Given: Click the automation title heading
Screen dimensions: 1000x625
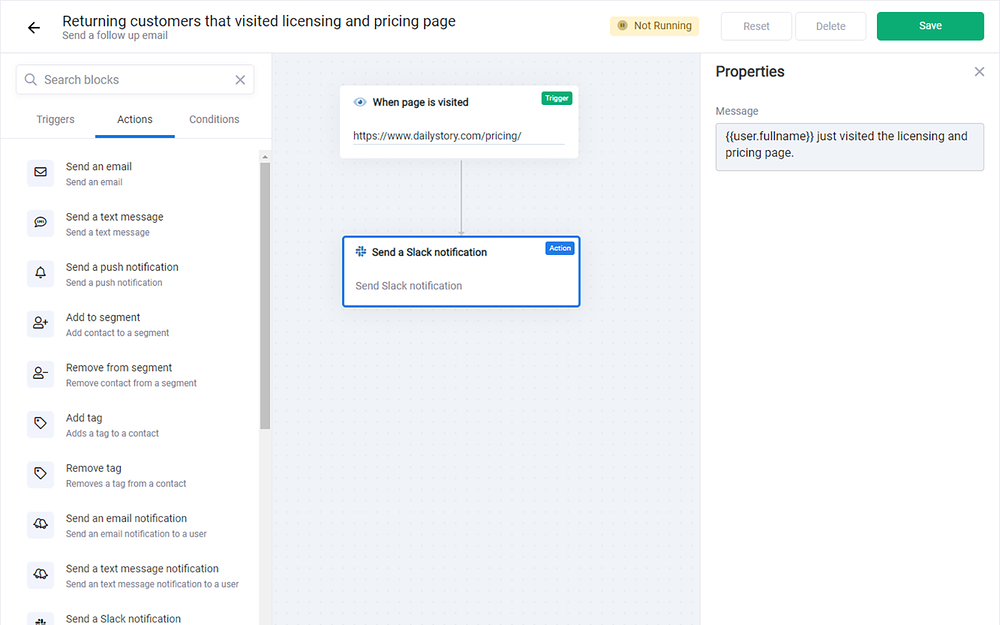Looking at the screenshot, I should click(x=259, y=21).
